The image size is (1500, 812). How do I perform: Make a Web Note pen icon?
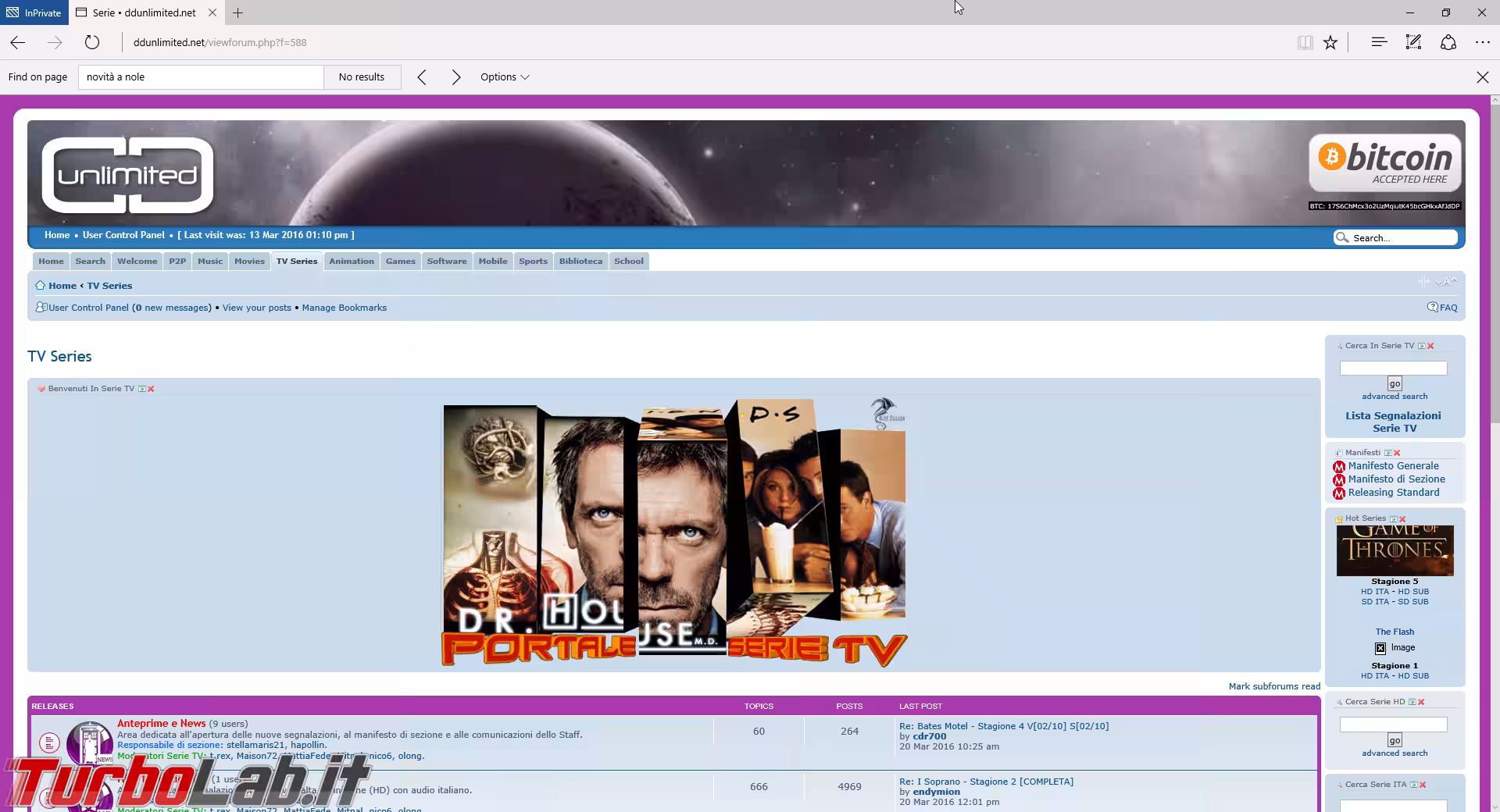coord(1413,42)
